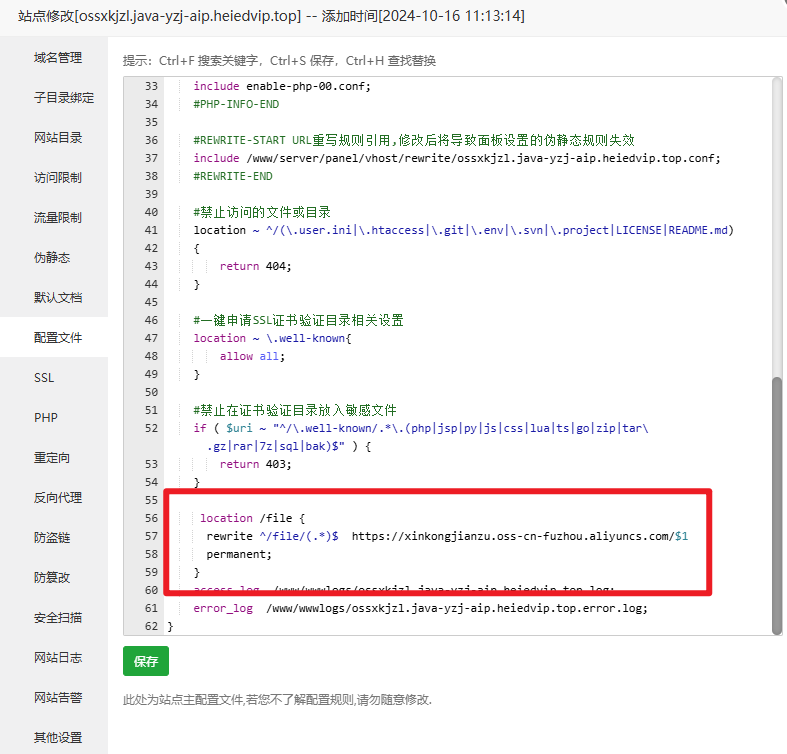Go to 访问限制 settings

(58, 178)
